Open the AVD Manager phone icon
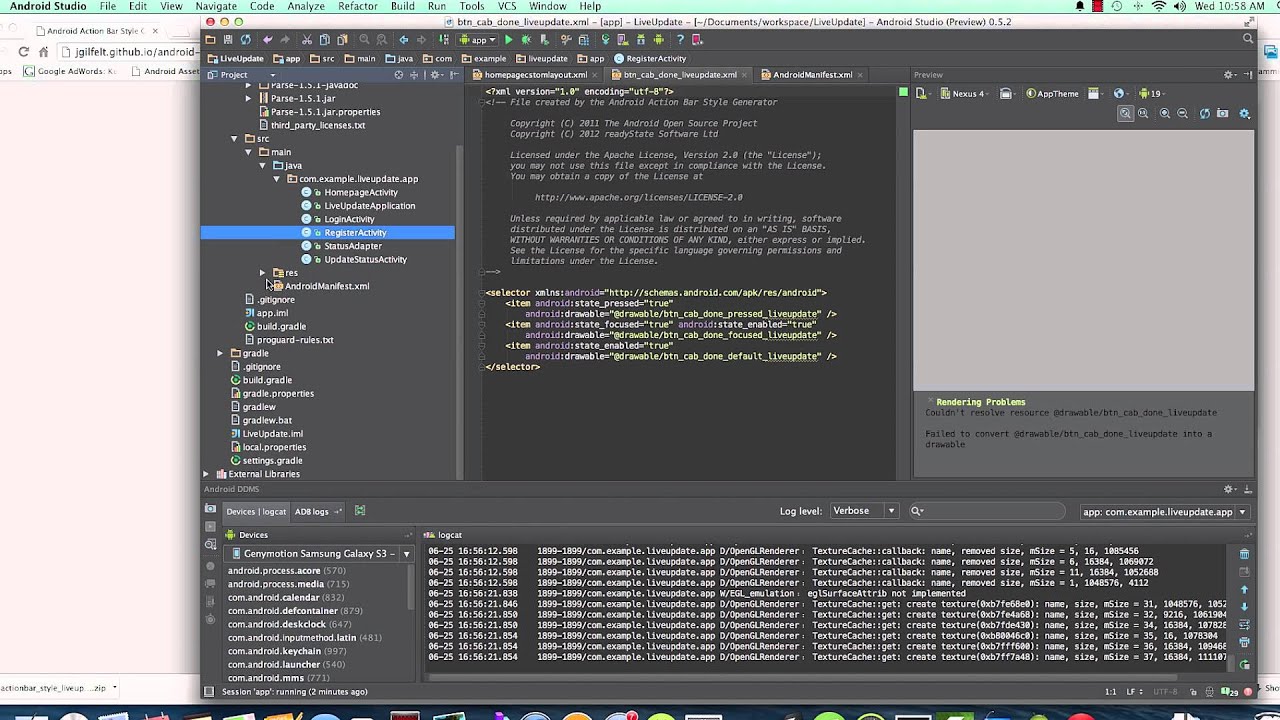This screenshot has height=720, width=1280. coord(622,40)
